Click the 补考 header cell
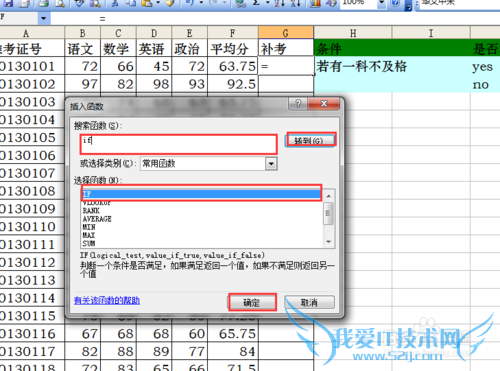Viewport: 500px width, 371px height. coord(286,49)
